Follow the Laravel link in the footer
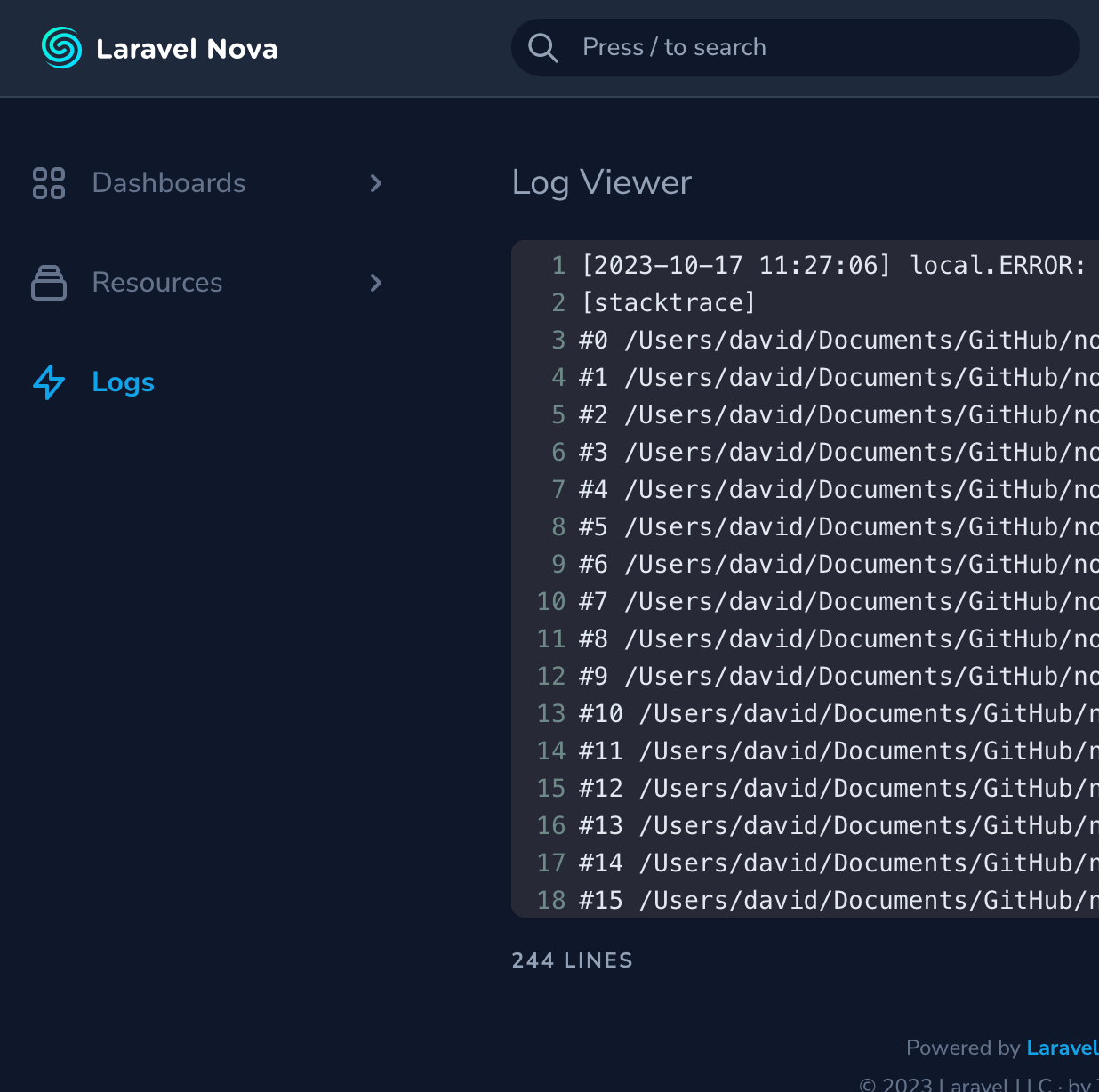The height and width of the screenshot is (1092, 1099). (1062, 1048)
